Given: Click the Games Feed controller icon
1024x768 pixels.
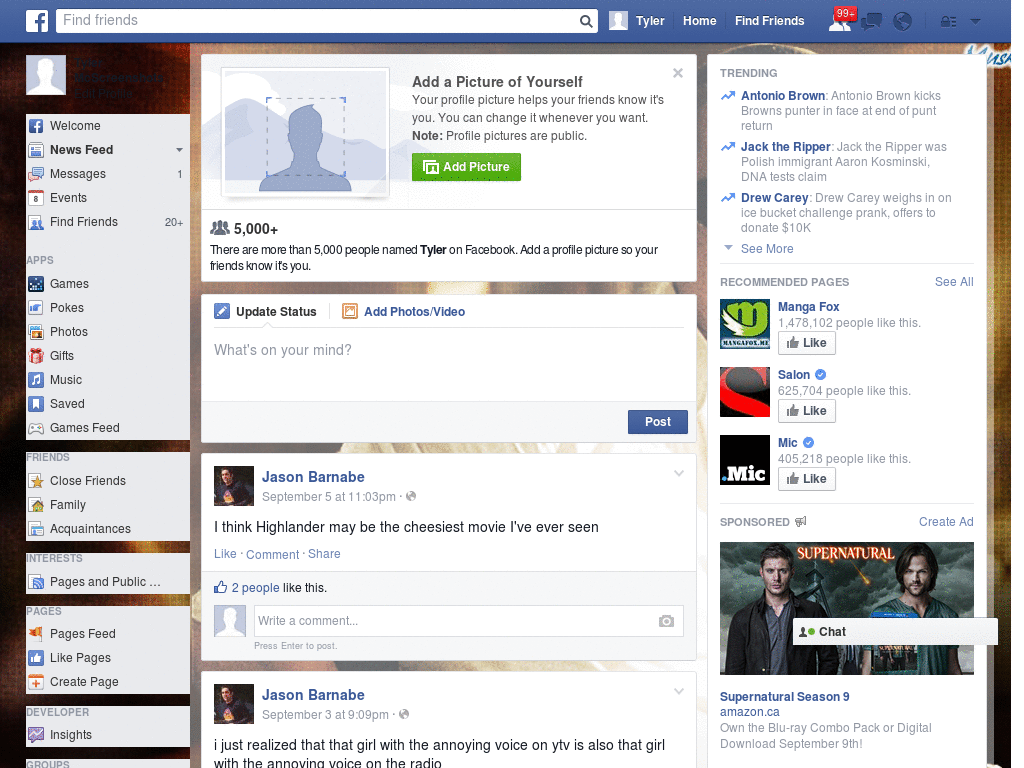Looking at the screenshot, I should tap(36, 428).
